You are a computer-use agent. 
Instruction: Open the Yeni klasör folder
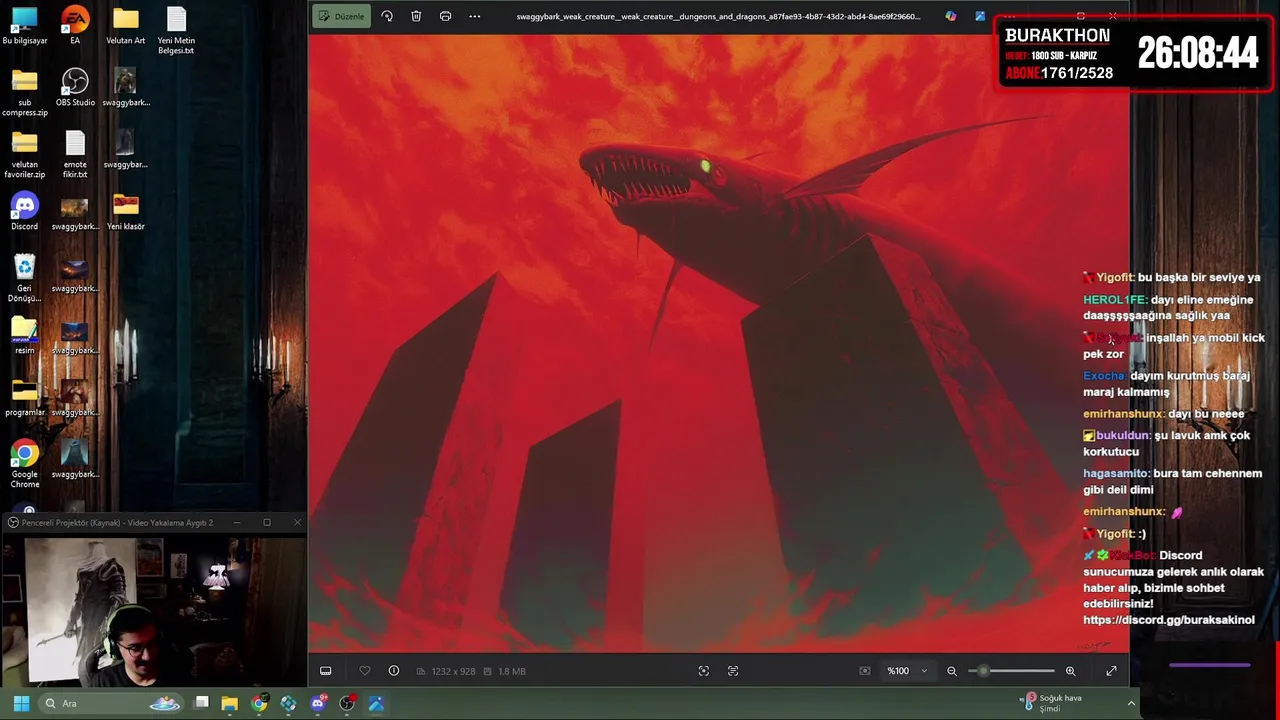coord(125,212)
